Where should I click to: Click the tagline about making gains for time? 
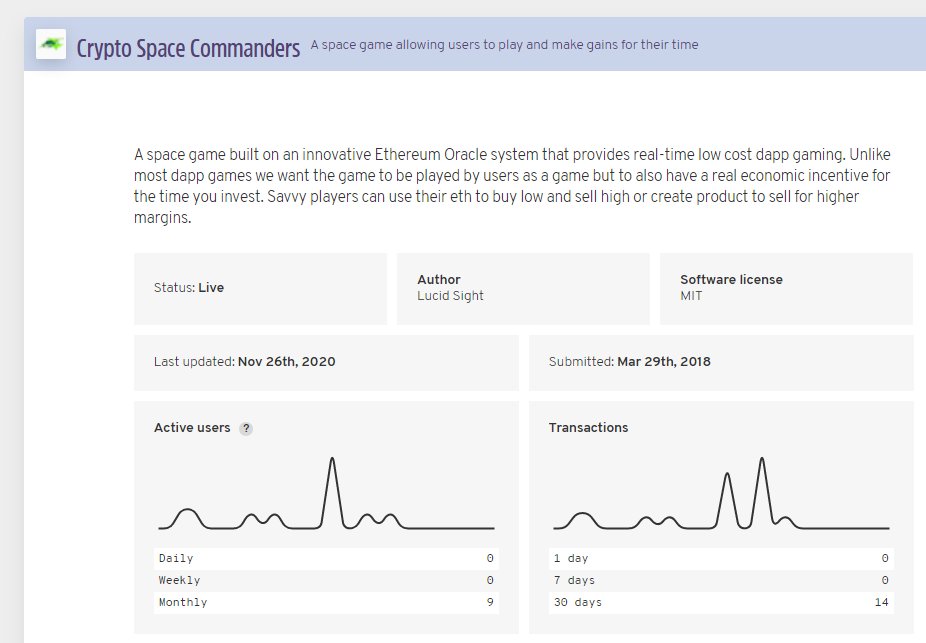504,45
